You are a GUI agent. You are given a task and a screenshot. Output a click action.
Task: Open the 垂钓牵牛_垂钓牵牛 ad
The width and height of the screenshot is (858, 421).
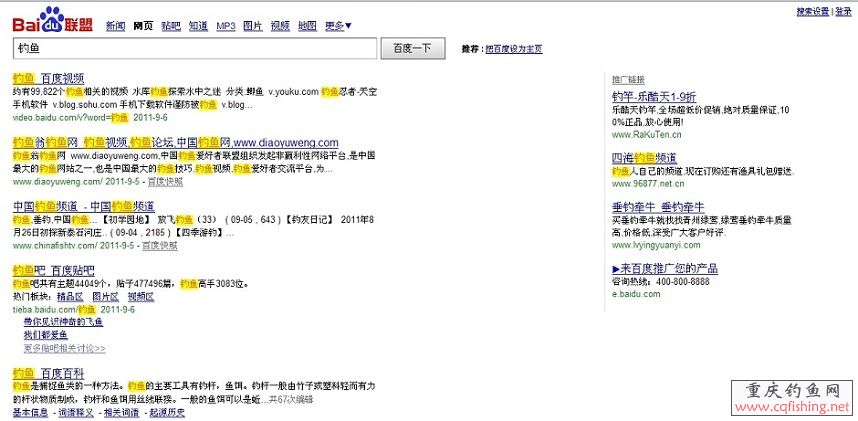coord(658,207)
